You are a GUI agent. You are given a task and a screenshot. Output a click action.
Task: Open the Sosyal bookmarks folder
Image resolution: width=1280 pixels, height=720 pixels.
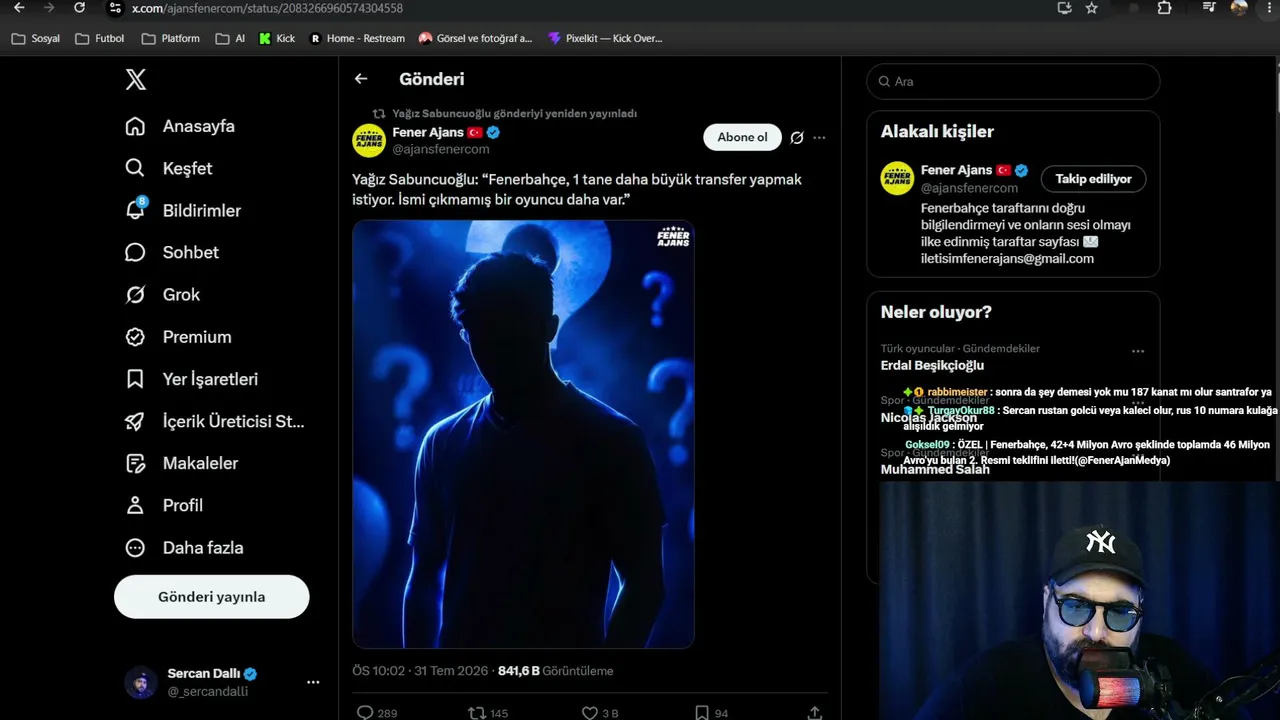coord(36,39)
